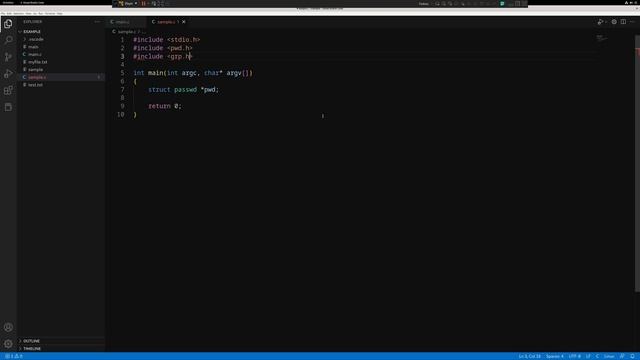Click the Split Editor icon
Screen dimensions: 640x360
pos(623,22)
